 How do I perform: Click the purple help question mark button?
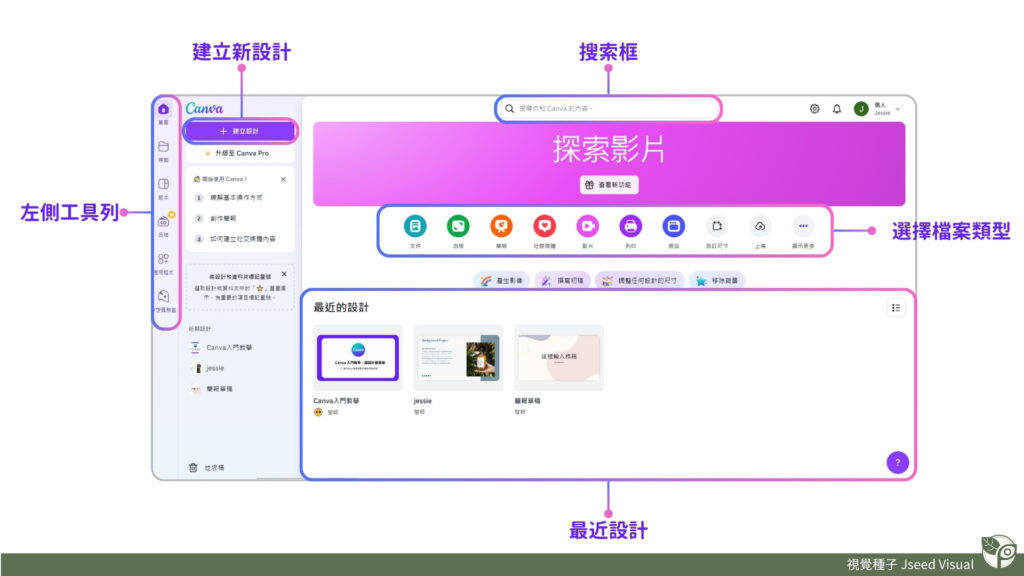(897, 462)
